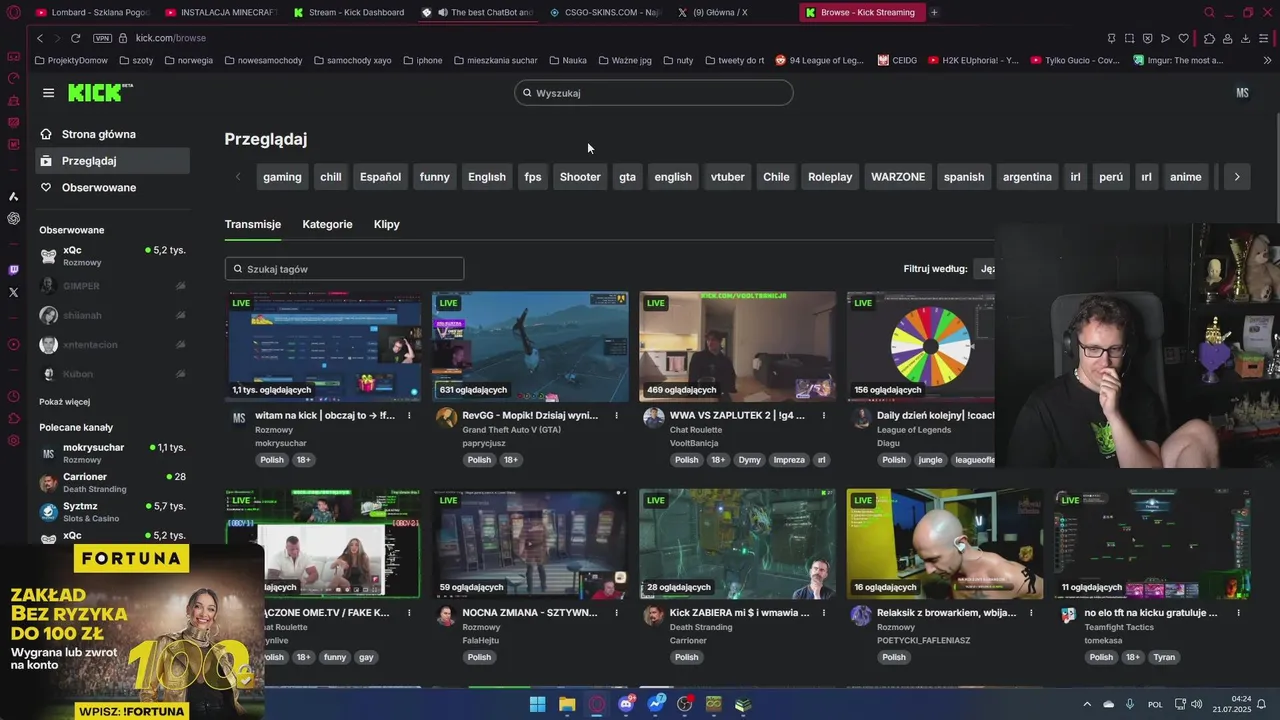Go back with the browser back arrow
This screenshot has width=1280, height=720.
click(x=40, y=38)
